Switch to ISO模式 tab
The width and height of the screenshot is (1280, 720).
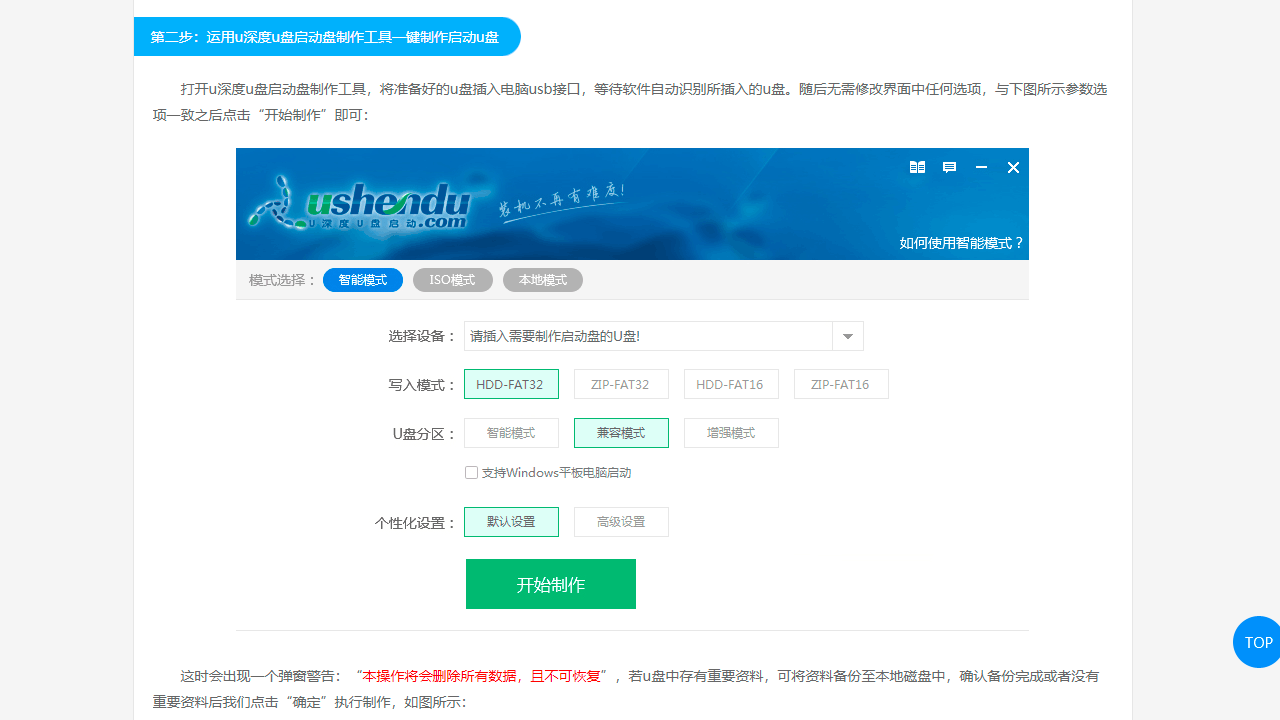[x=452, y=280]
